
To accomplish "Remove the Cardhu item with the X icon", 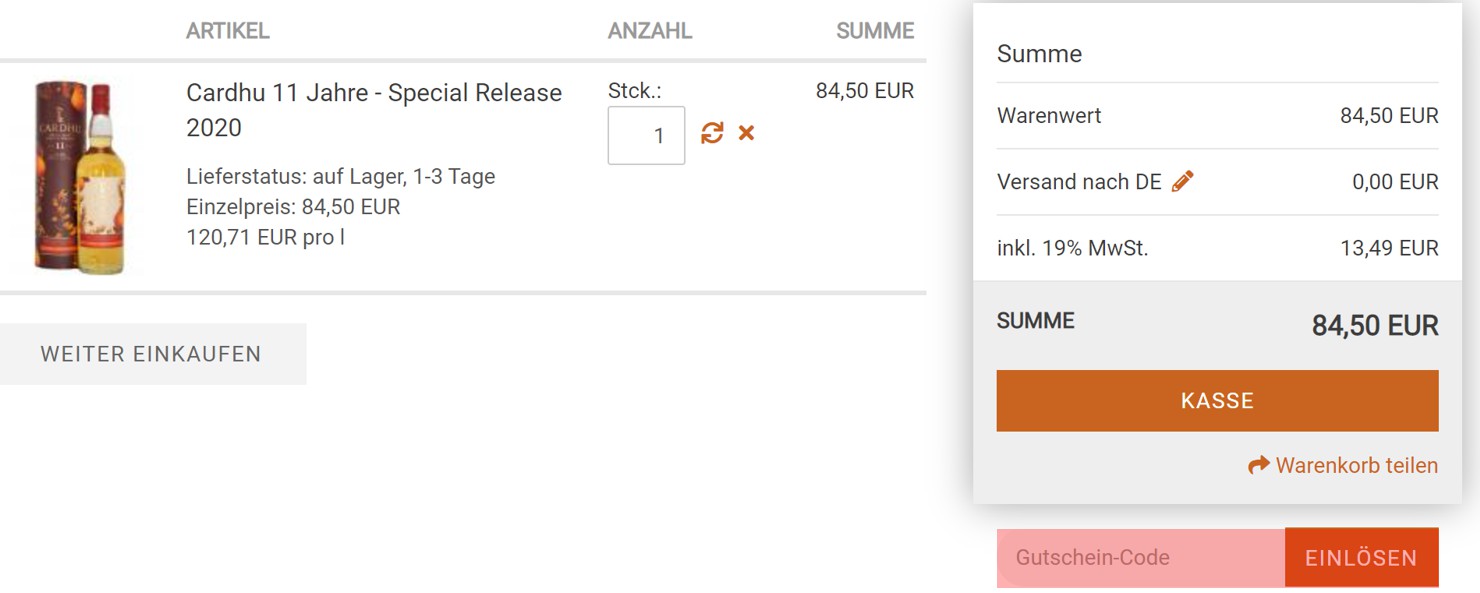I will 746,133.
